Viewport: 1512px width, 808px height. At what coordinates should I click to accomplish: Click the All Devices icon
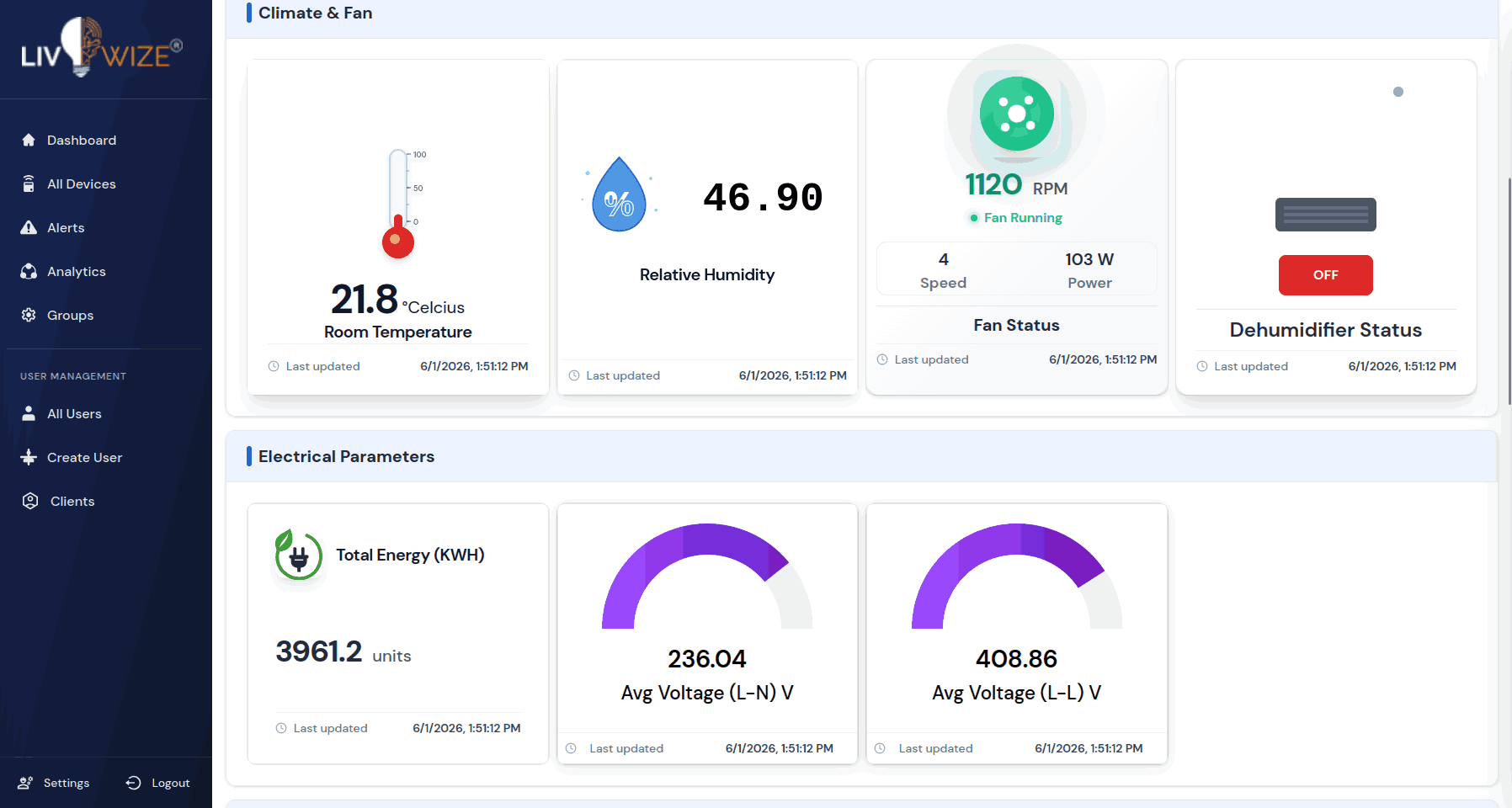(29, 183)
